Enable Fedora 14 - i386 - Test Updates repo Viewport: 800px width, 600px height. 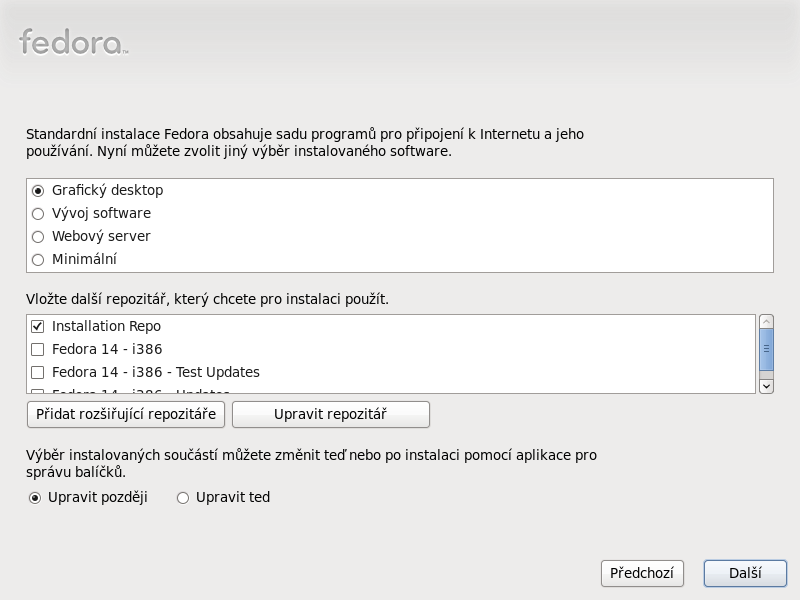pos(37,372)
